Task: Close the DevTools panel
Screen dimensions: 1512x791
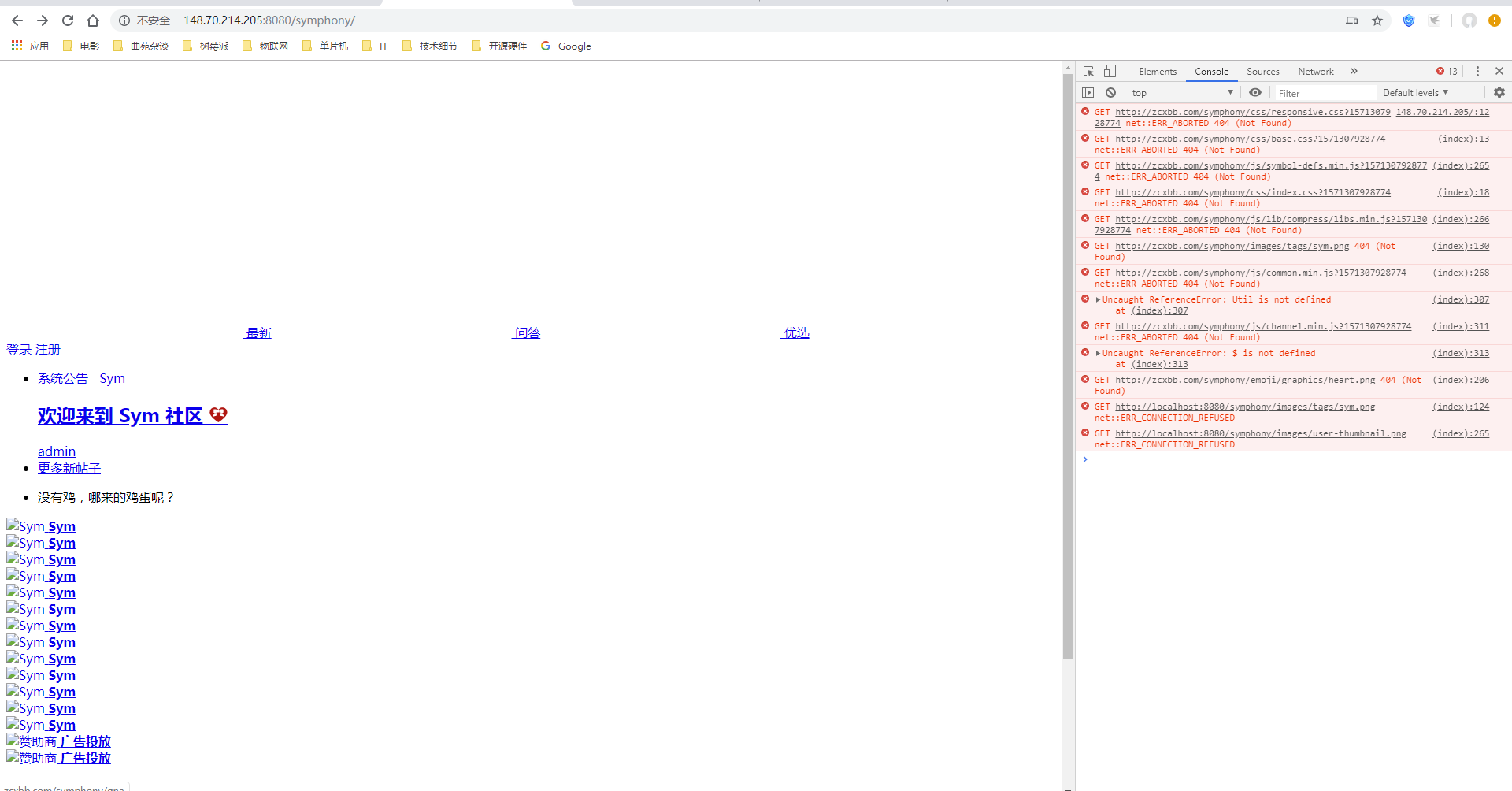Action: click(1499, 71)
